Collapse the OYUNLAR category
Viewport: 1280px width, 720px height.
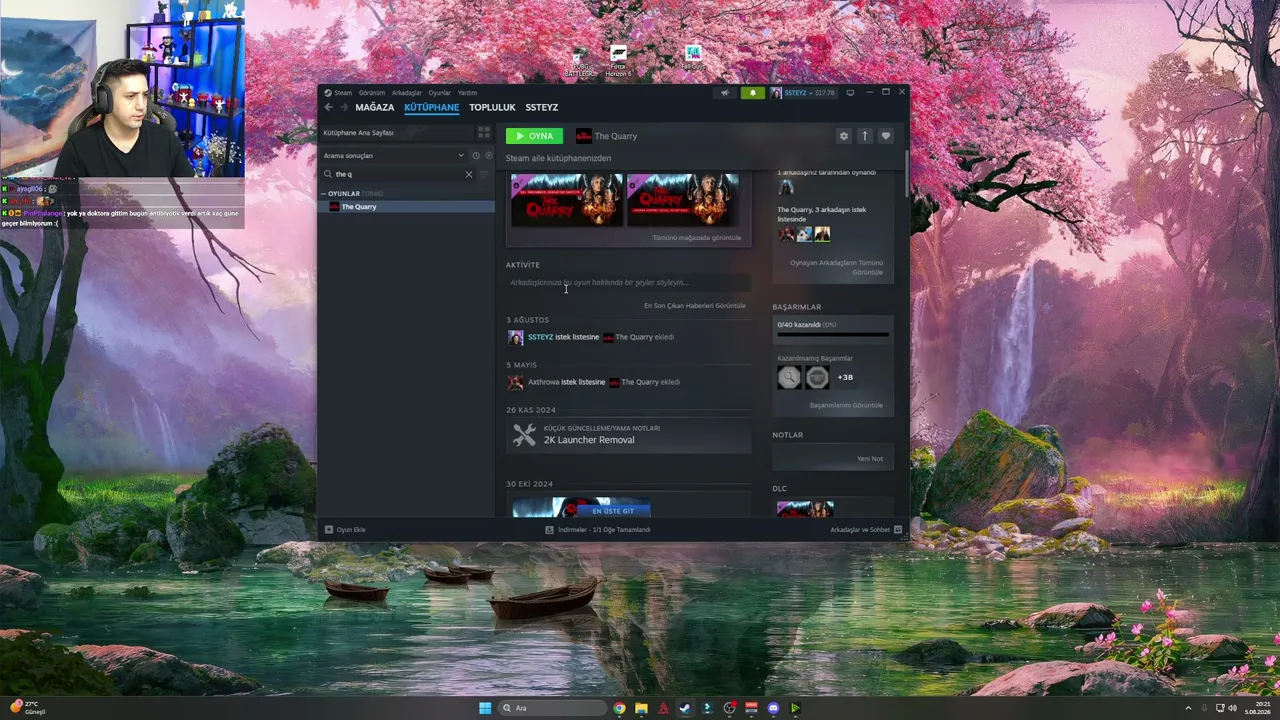[x=324, y=194]
